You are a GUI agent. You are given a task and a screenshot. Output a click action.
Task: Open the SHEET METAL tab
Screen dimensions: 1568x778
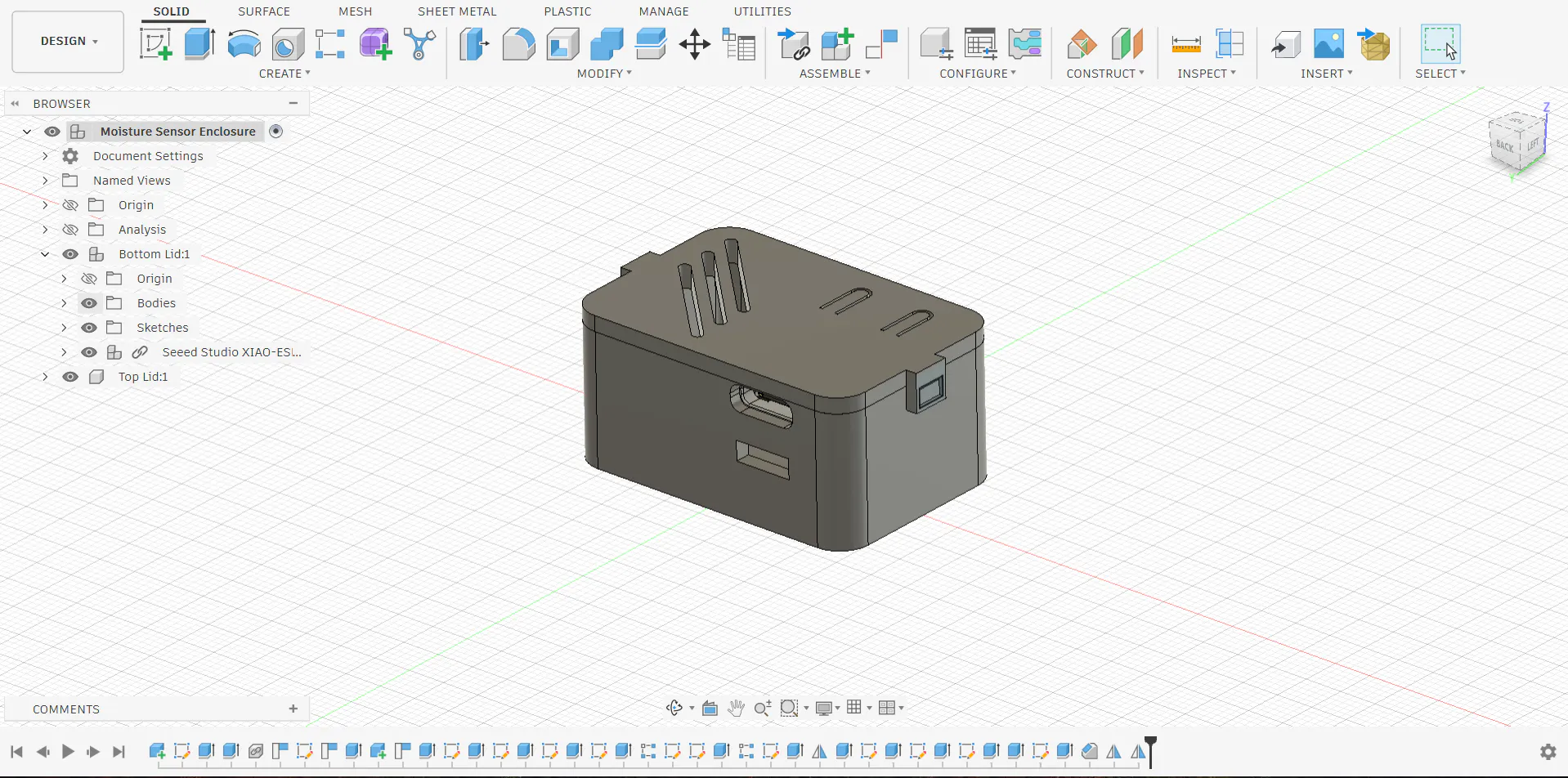point(457,11)
